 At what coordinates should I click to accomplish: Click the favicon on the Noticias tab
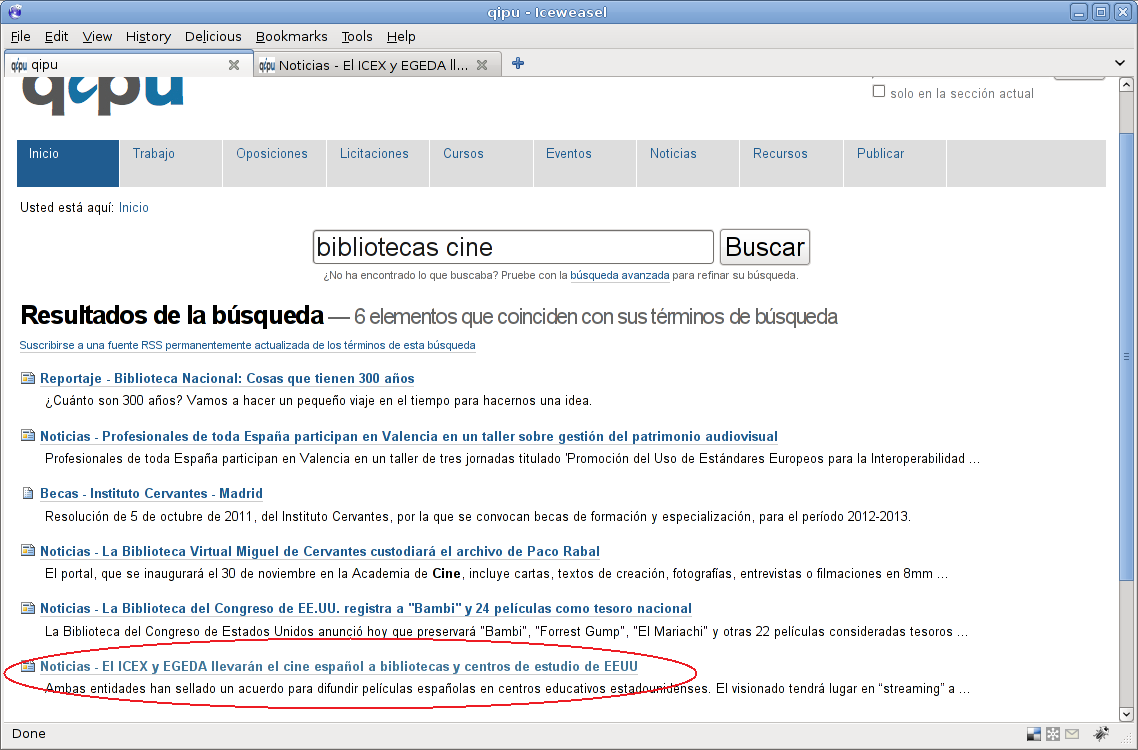[x=267, y=65]
